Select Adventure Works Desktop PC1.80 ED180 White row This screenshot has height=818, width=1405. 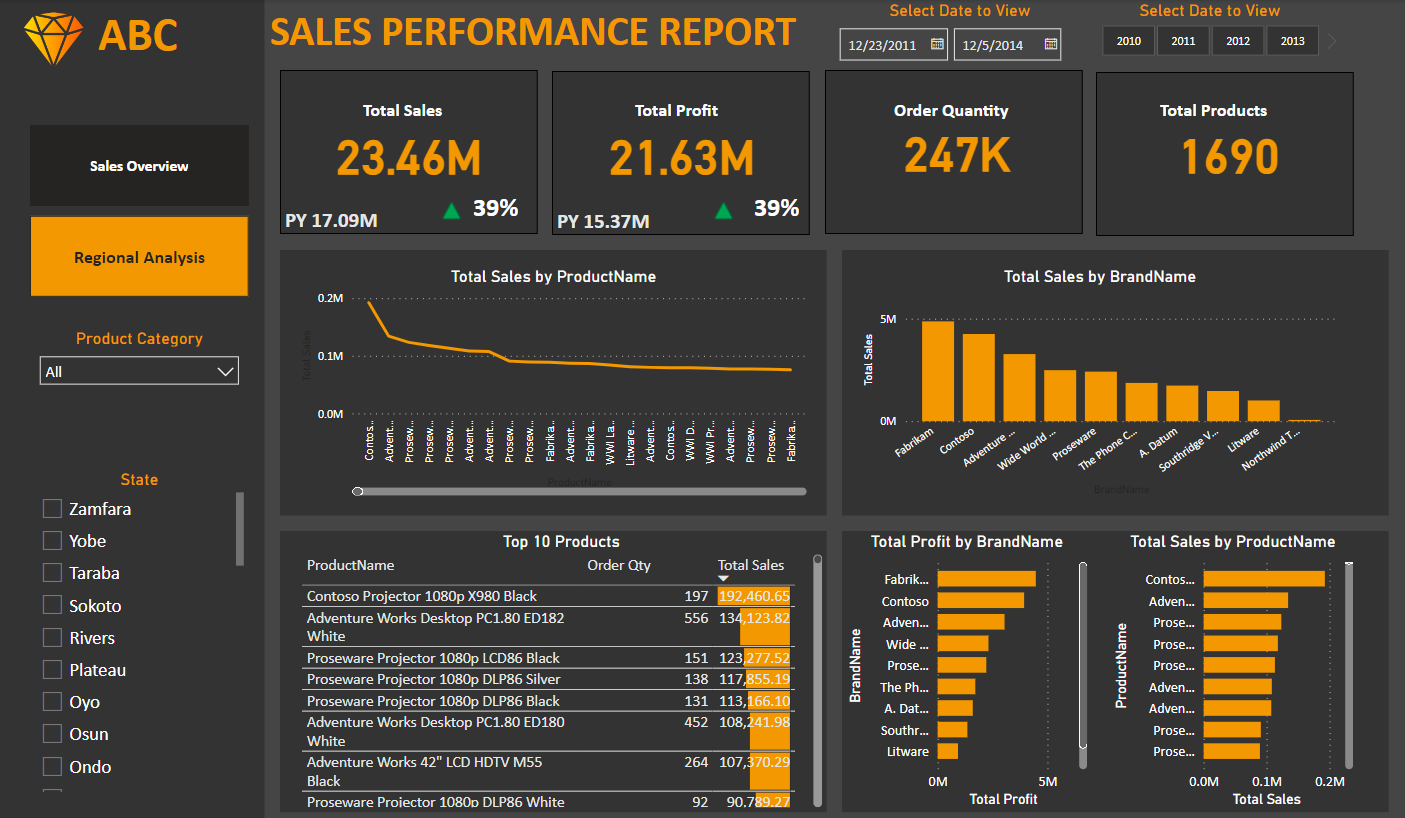pyautogui.click(x=548, y=732)
